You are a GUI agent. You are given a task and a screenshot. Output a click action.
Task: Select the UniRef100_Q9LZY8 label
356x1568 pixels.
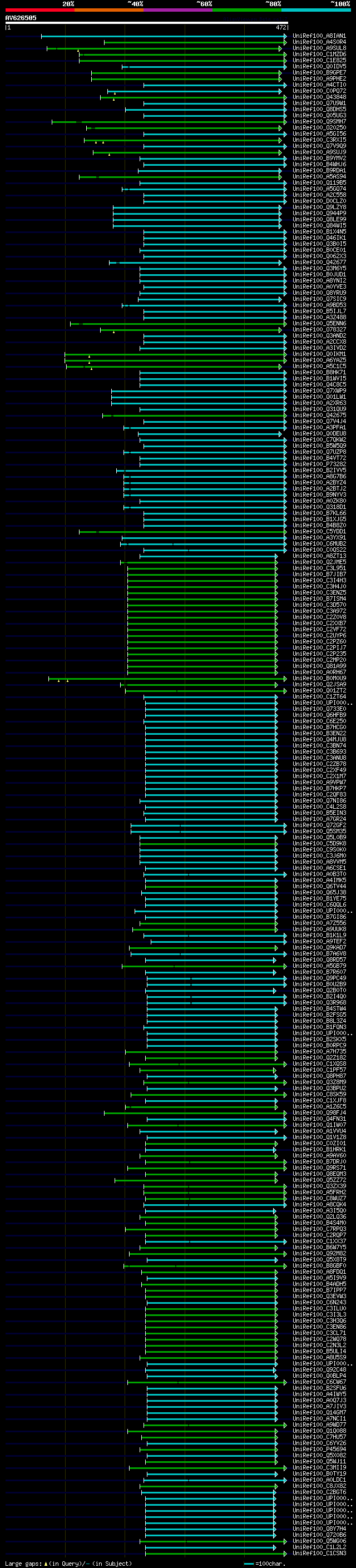(319, 207)
